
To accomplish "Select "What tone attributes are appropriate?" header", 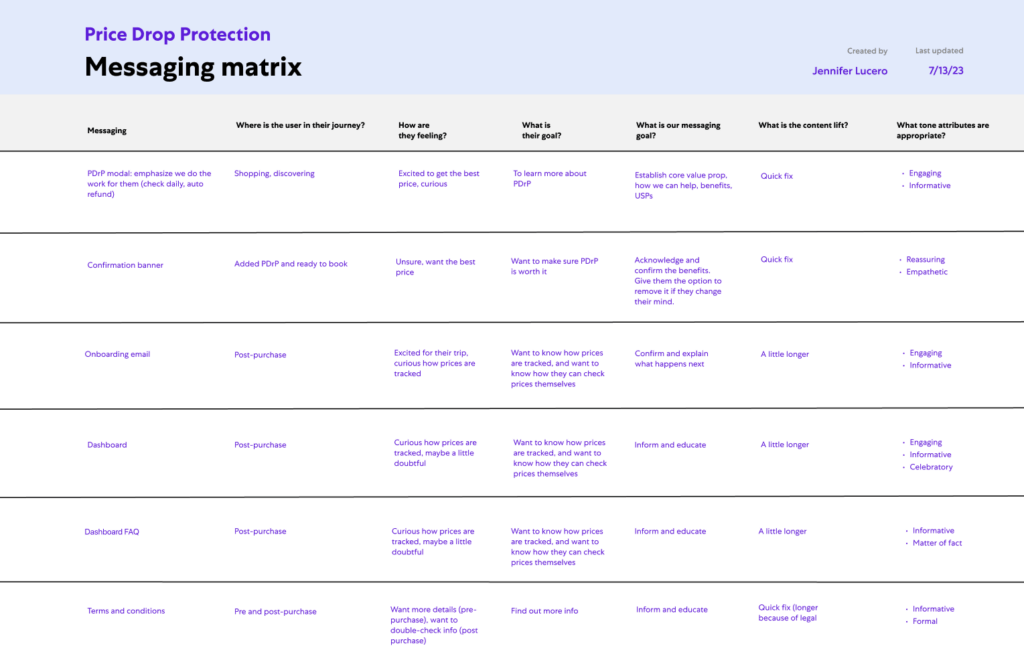I will [x=942, y=131].
